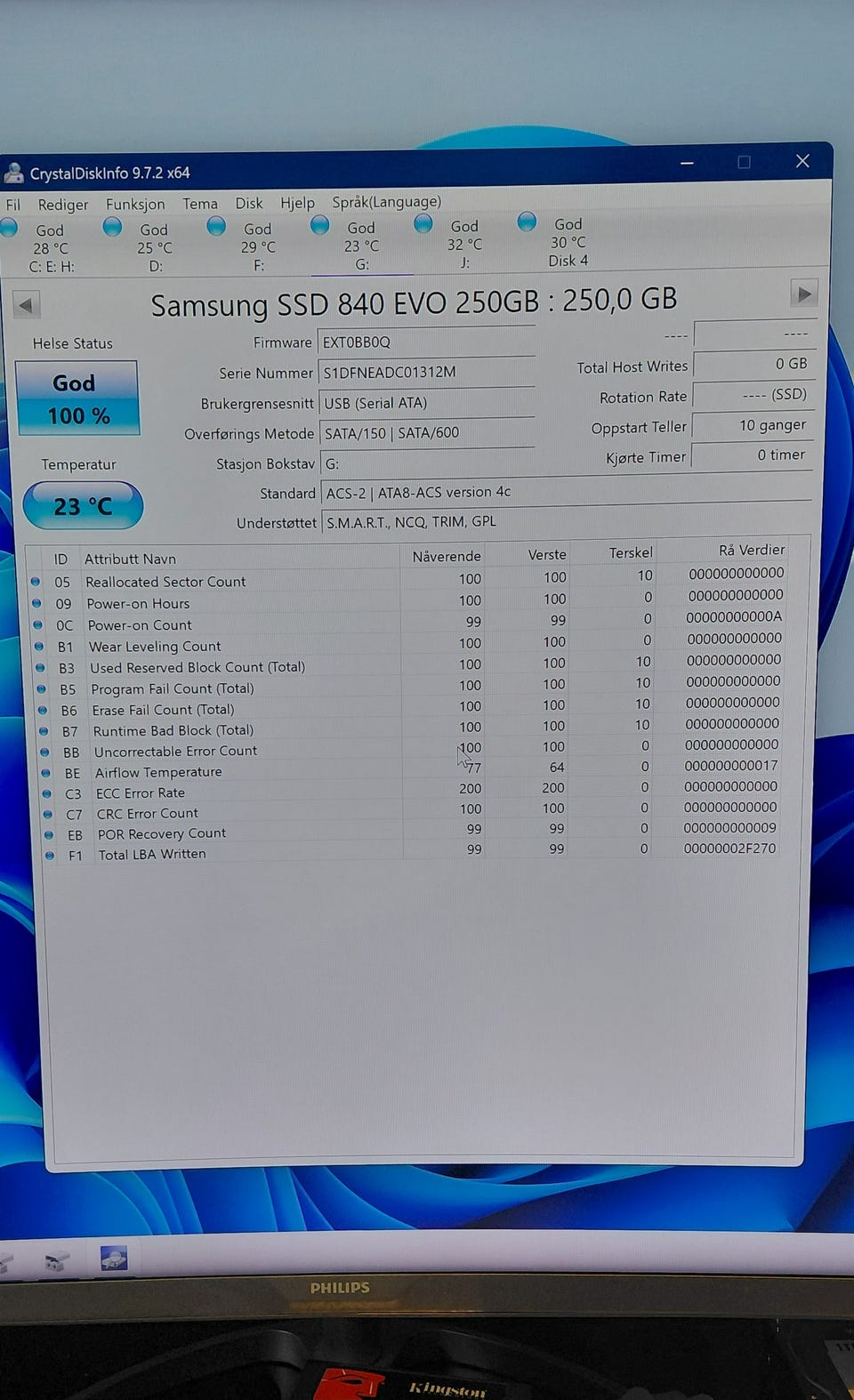Select the Reallocated Sector Count row

point(407,578)
